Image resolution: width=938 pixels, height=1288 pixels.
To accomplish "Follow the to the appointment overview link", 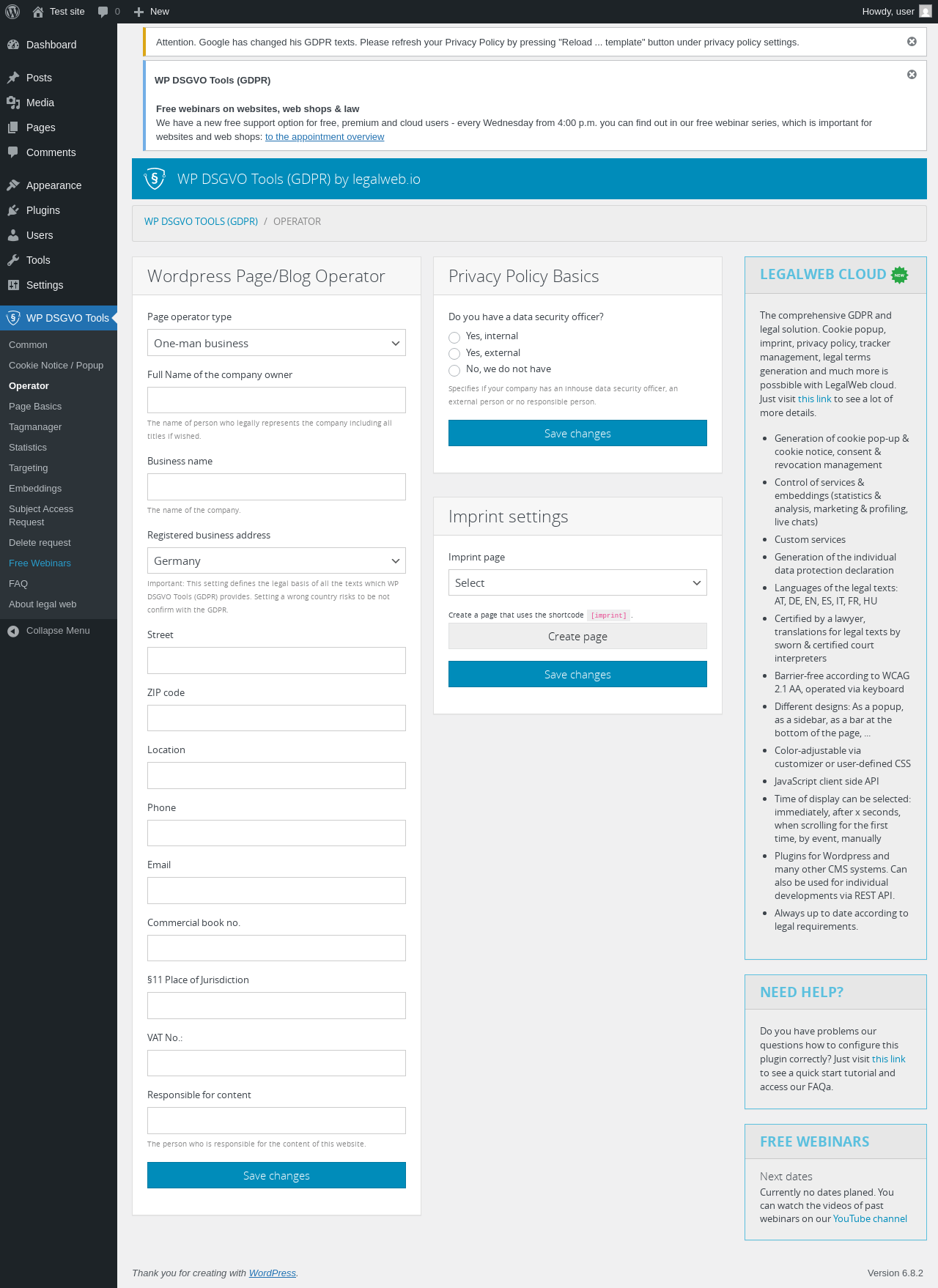I will click(x=325, y=137).
